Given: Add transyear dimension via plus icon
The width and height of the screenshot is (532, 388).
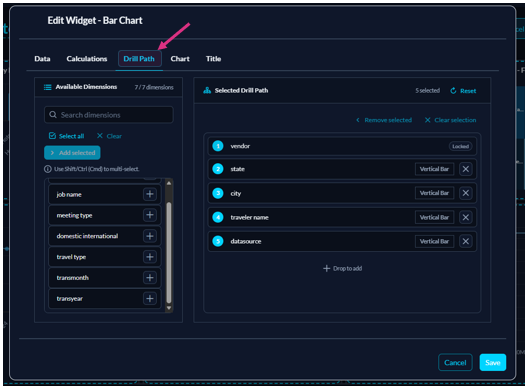Looking at the screenshot, I should [150, 298].
